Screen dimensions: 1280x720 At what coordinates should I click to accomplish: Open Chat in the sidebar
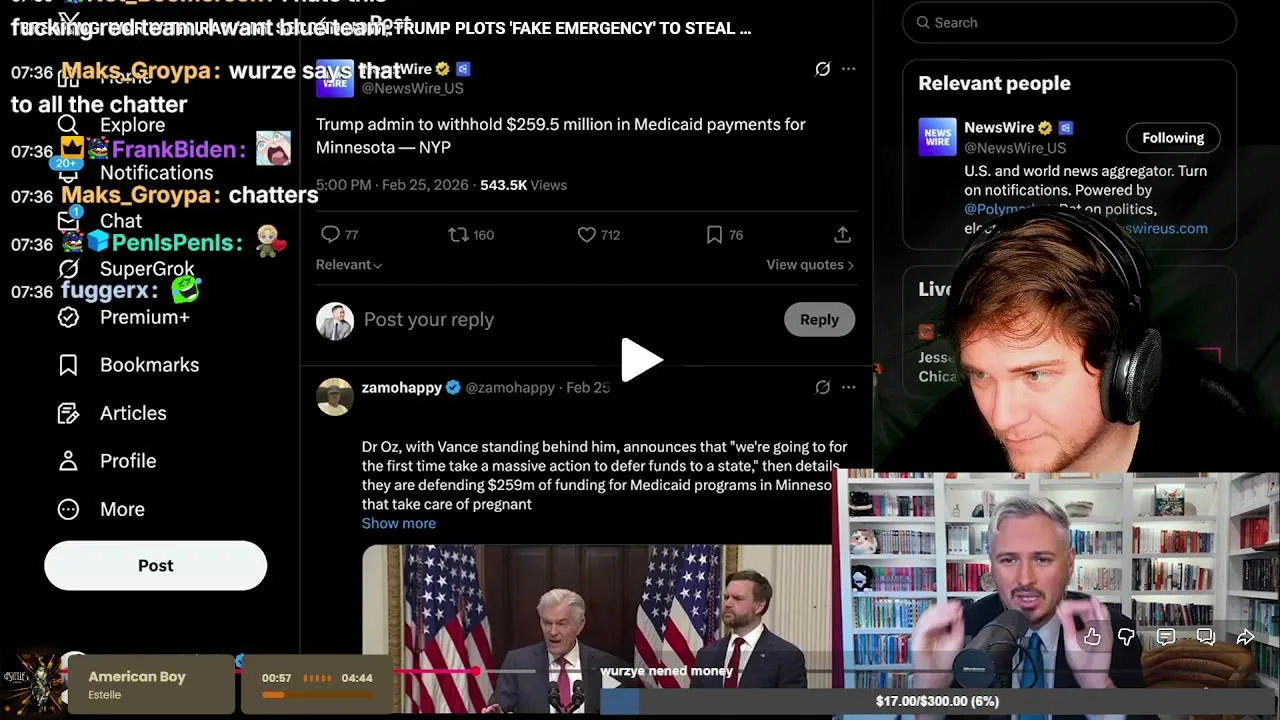click(x=121, y=221)
